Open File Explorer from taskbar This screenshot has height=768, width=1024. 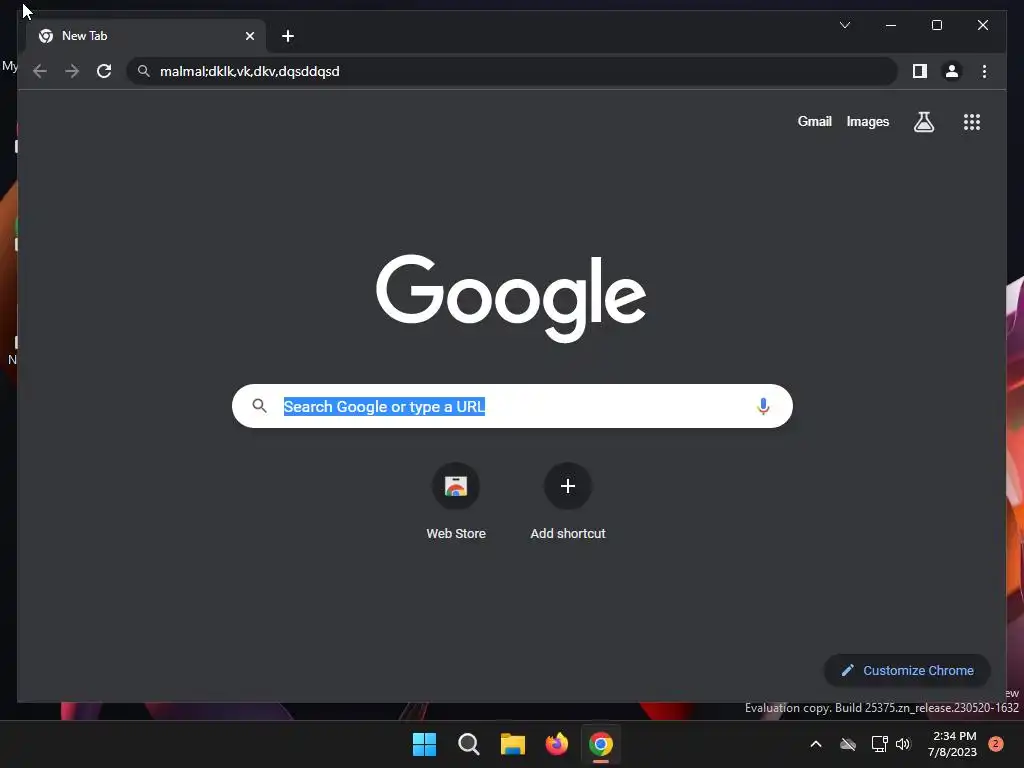coord(513,744)
